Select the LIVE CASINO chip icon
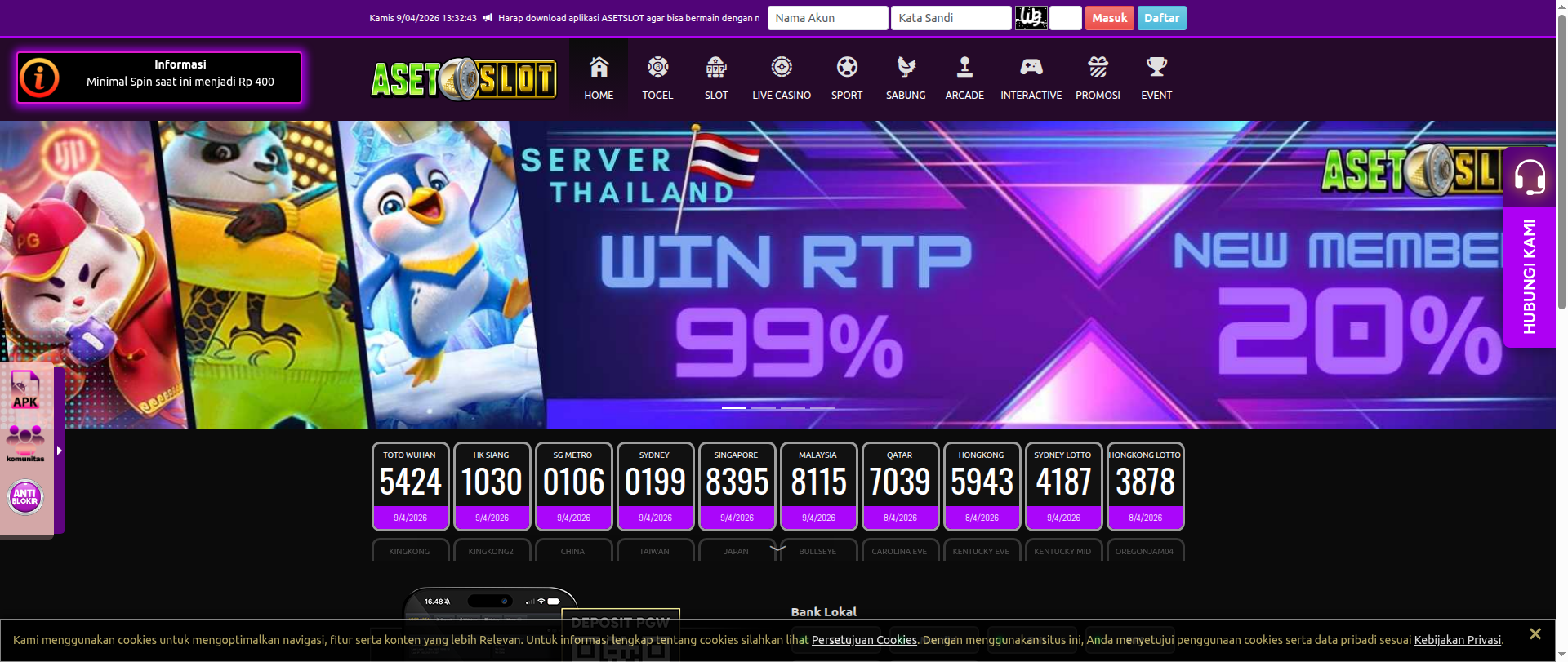The image size is (1568, 662). 782,67
